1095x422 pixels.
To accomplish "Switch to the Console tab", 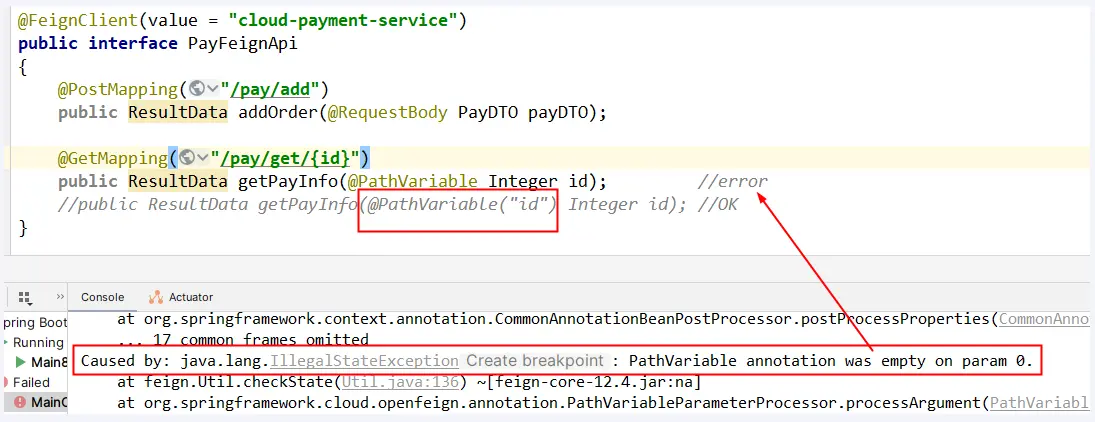I will (x=102, y=297).
